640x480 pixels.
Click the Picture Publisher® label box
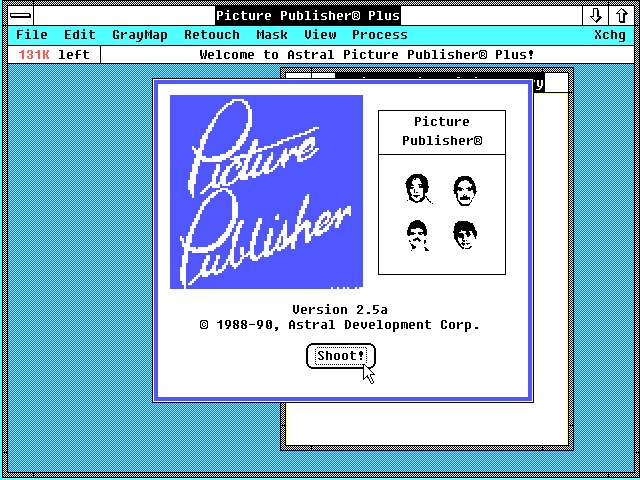[x=442, y=132]
